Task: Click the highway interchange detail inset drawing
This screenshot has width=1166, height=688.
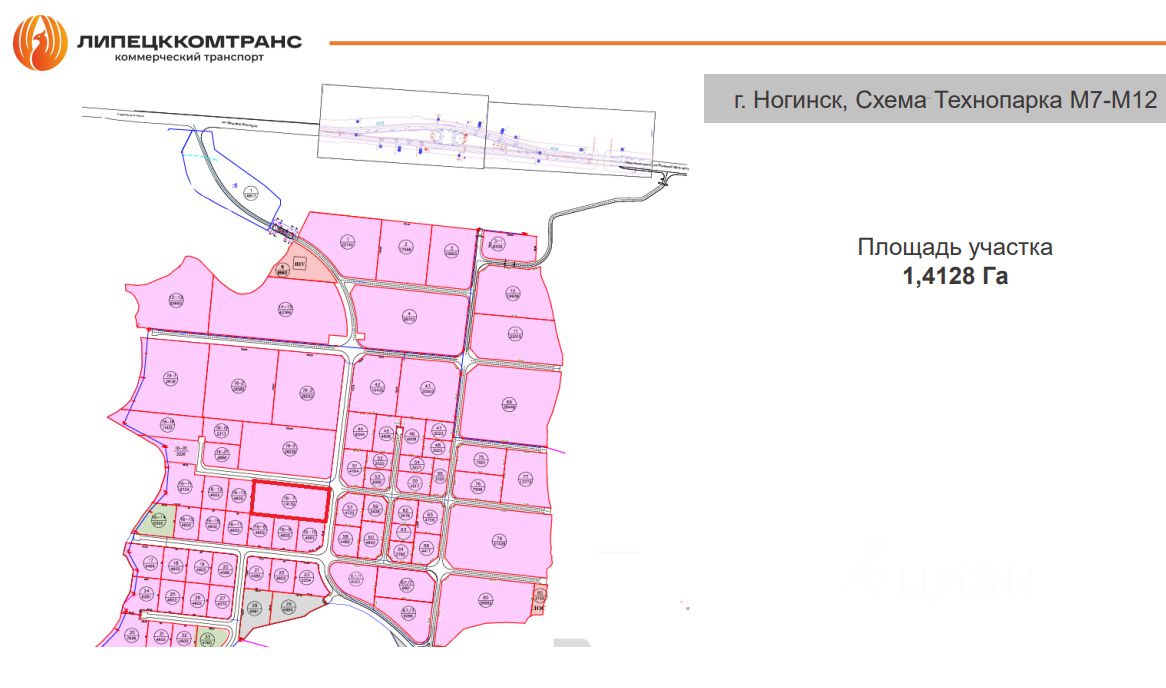Action: [486, 130]
